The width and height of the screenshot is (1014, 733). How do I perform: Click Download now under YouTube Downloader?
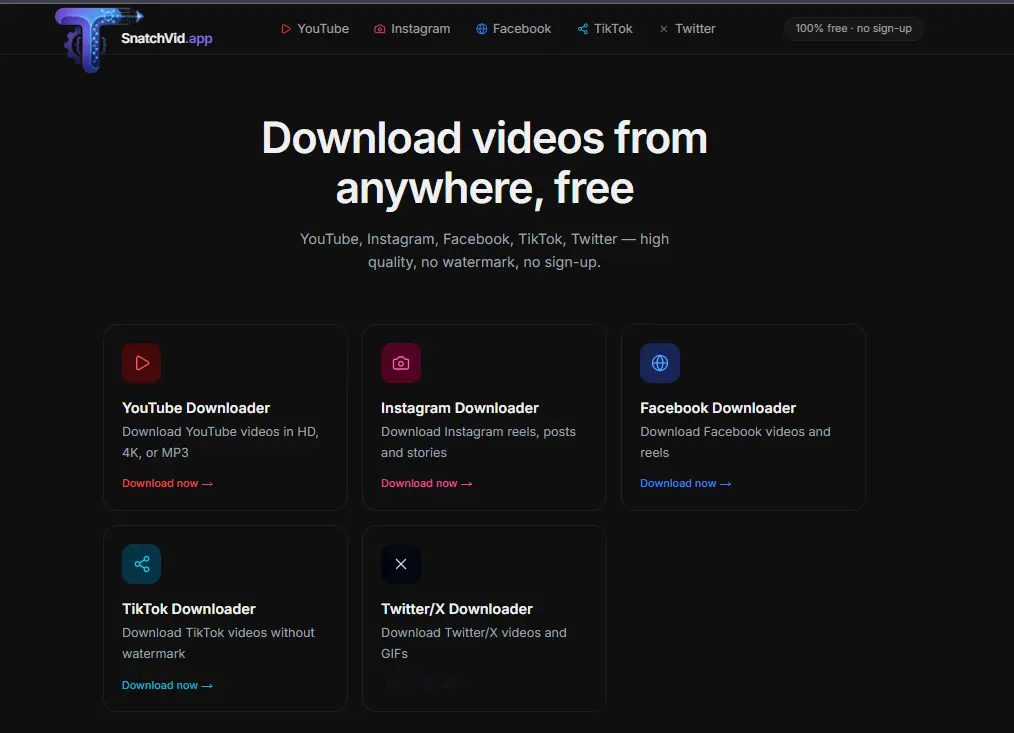(167, 483)
